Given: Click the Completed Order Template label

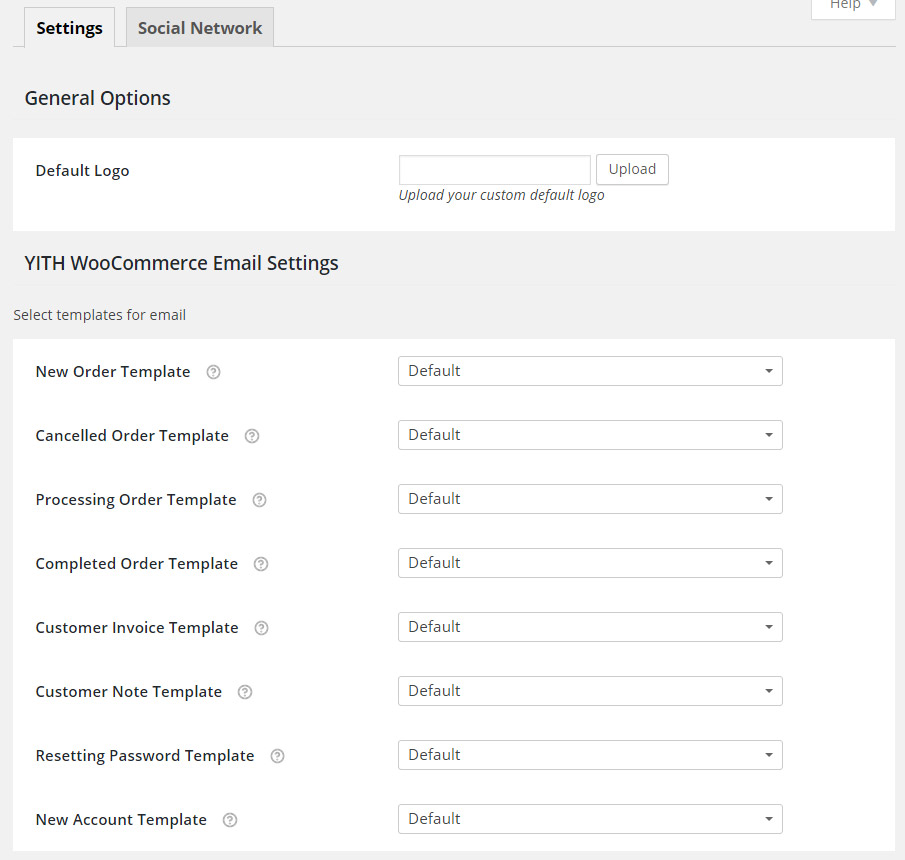Looking at the screenshot, I should pyautogui.click(x=137, y=564).
